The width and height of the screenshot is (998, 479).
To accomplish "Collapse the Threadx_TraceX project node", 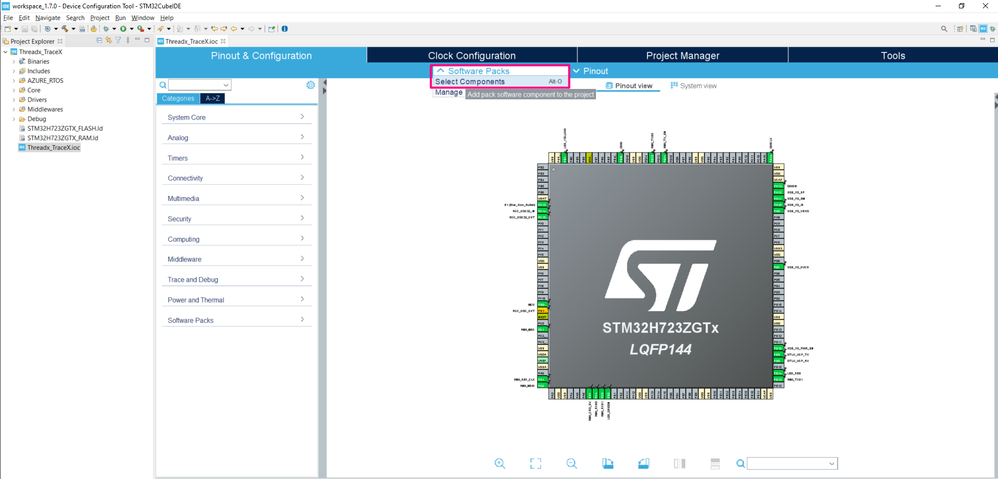I will (x=6, y=52).
